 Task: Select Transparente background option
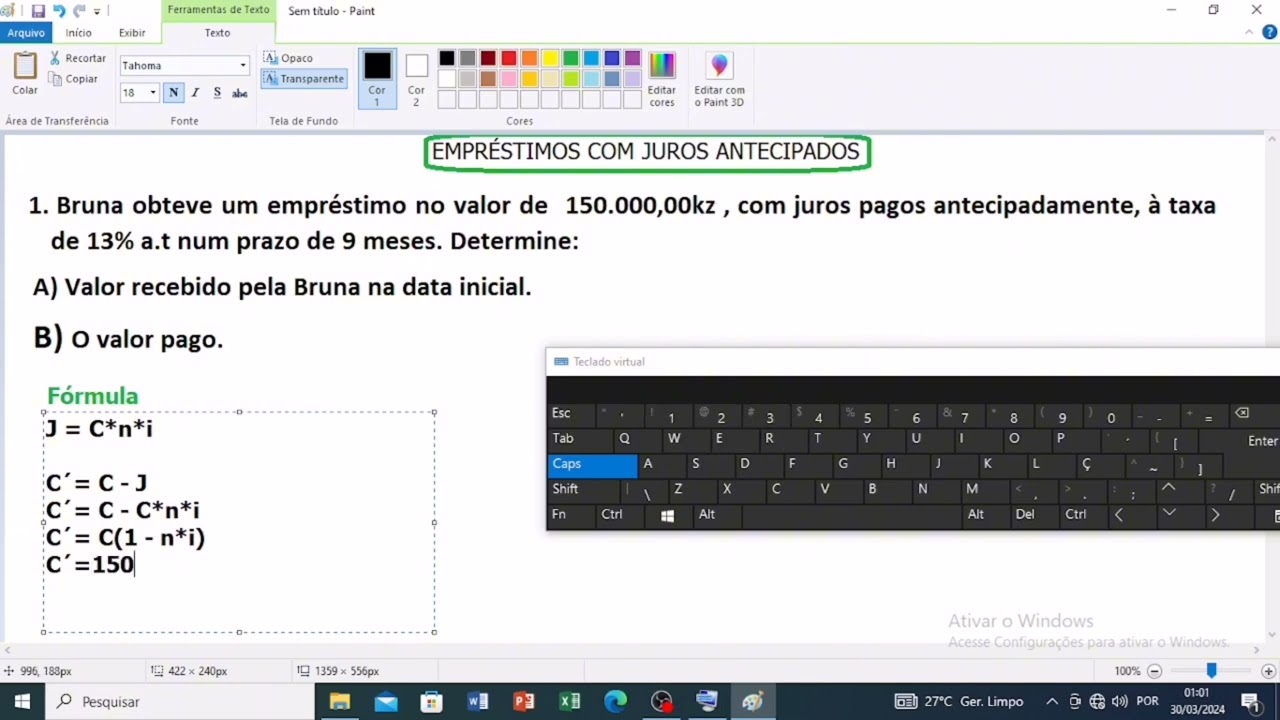pyautogui.click(x=304, y=79)
